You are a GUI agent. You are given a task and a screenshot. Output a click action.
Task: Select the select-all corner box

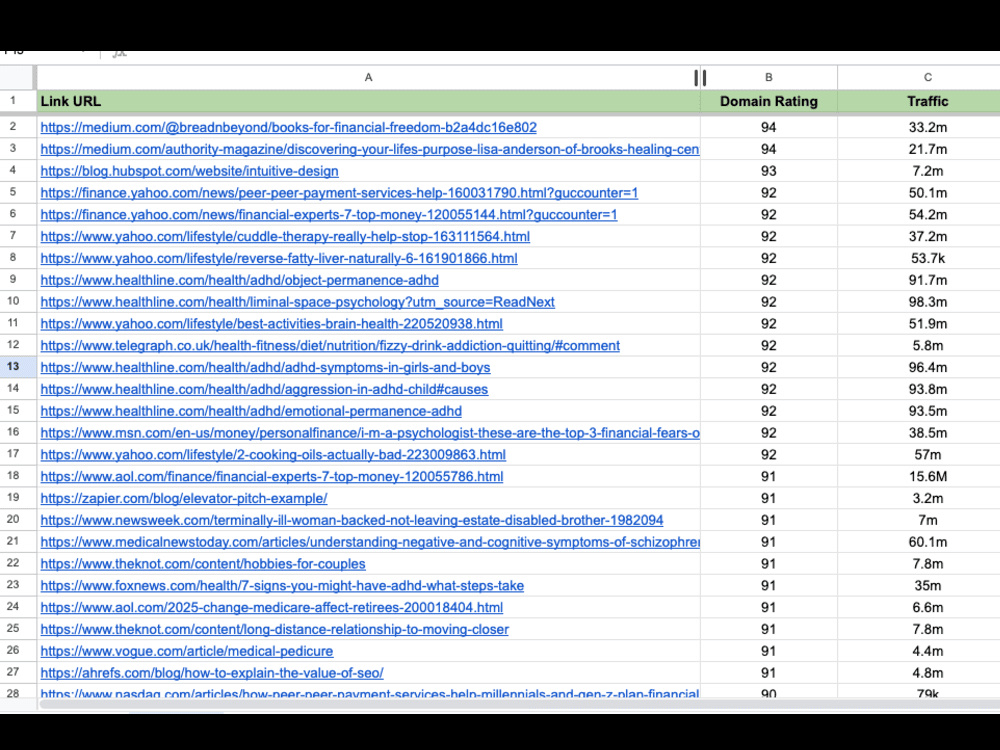pyautogui.click(x=17, y=77)
